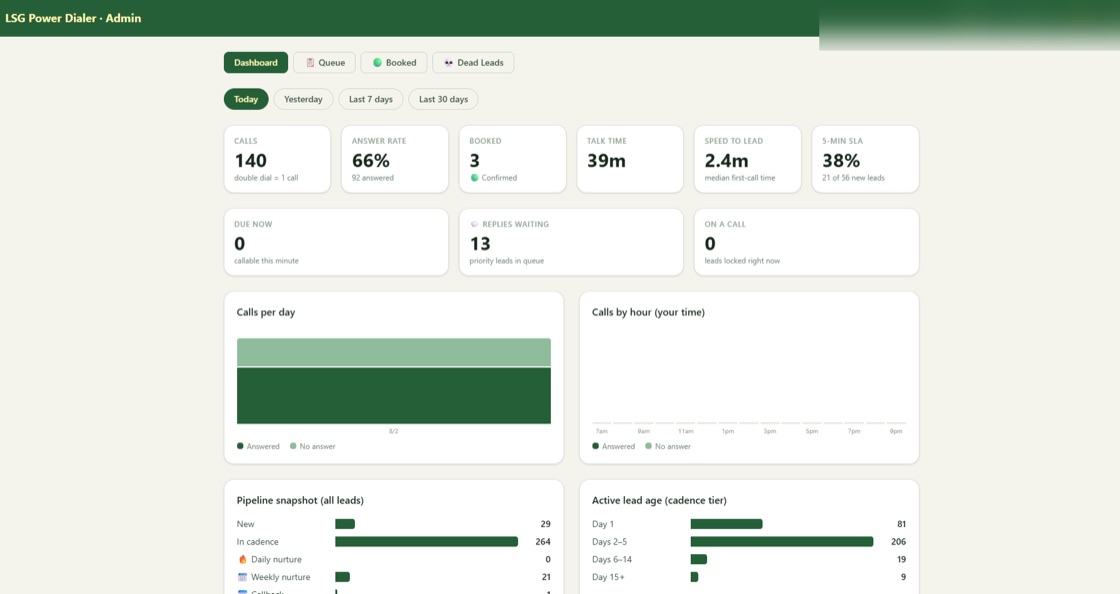Click the Days 2–5 count 206
The image size is (1120, 594).
click(x=899, y=542)
